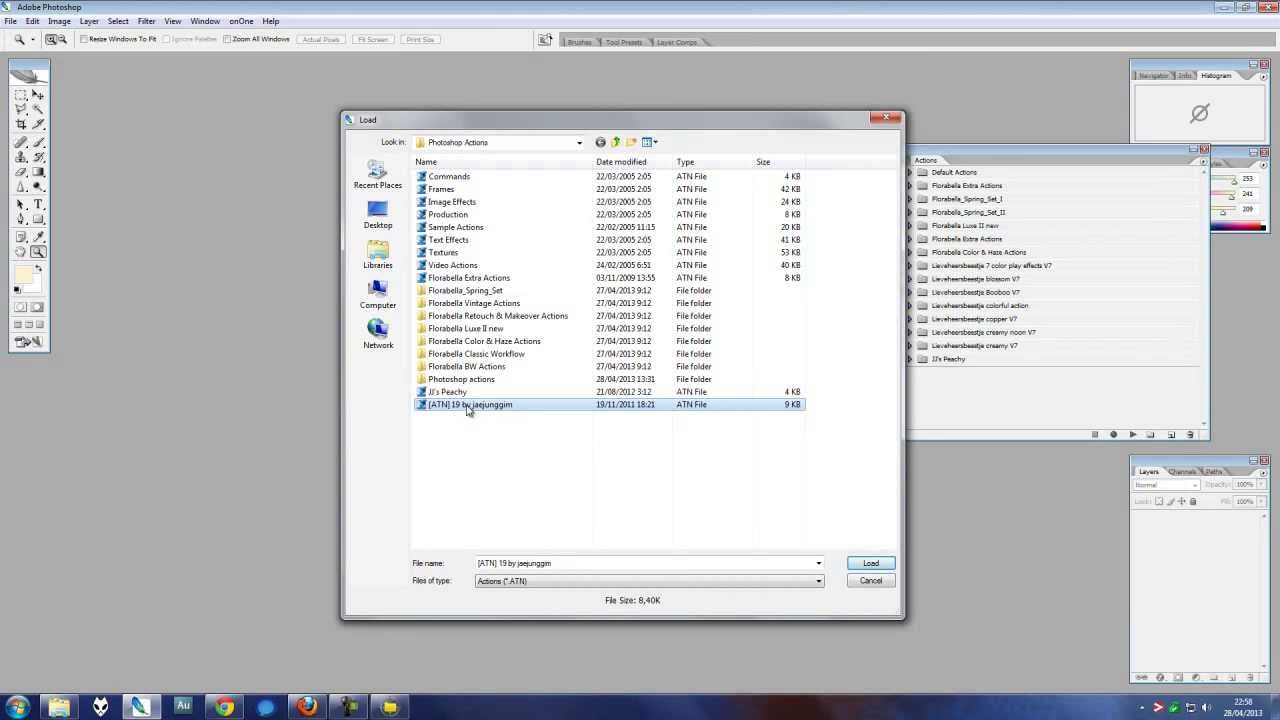Viewport: 1280px width, 720px height.
Task: Select the Lasso tool
Action: click(20, 109)
